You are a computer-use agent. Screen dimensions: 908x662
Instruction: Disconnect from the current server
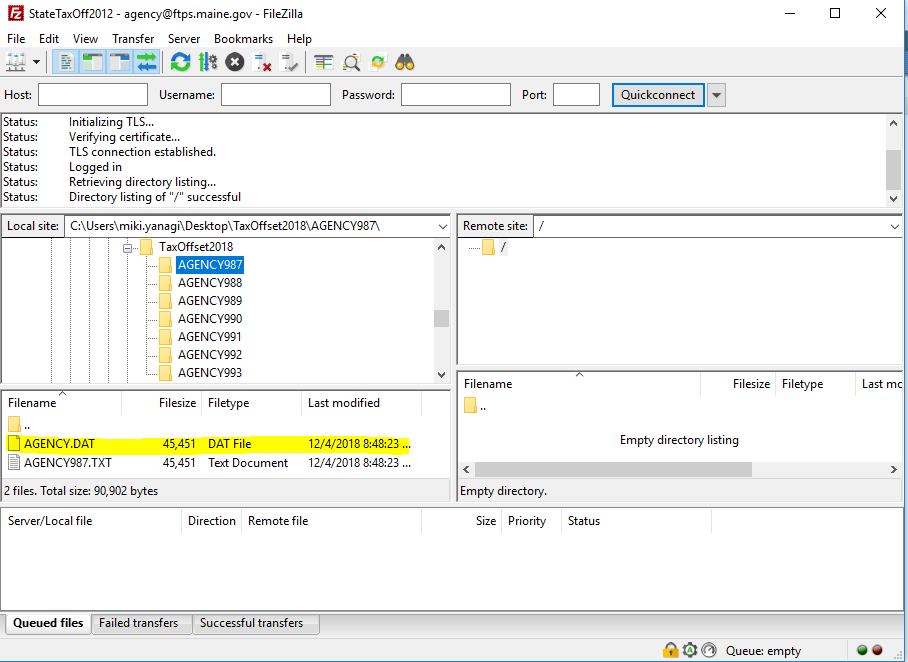tap(262, 62)
